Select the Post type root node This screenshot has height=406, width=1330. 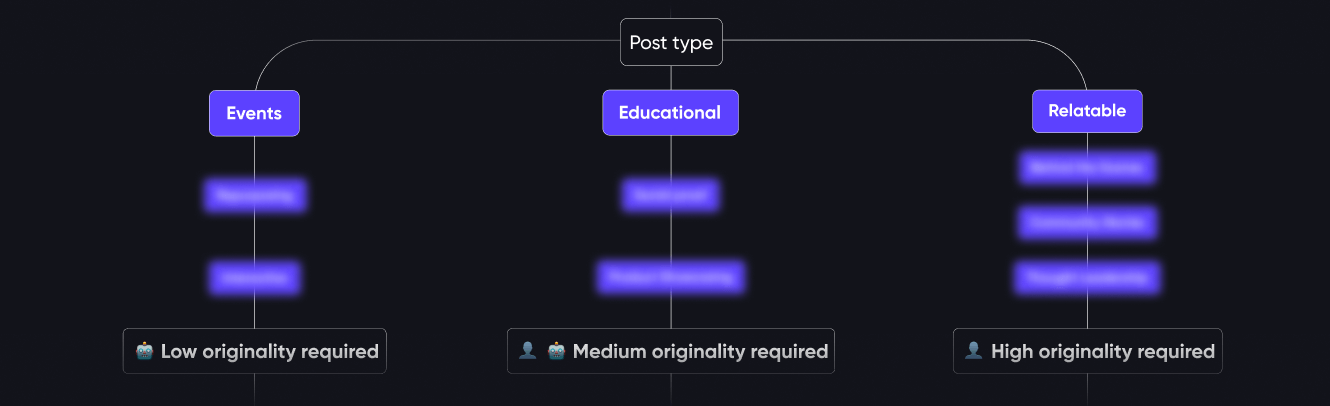point(671,43)
